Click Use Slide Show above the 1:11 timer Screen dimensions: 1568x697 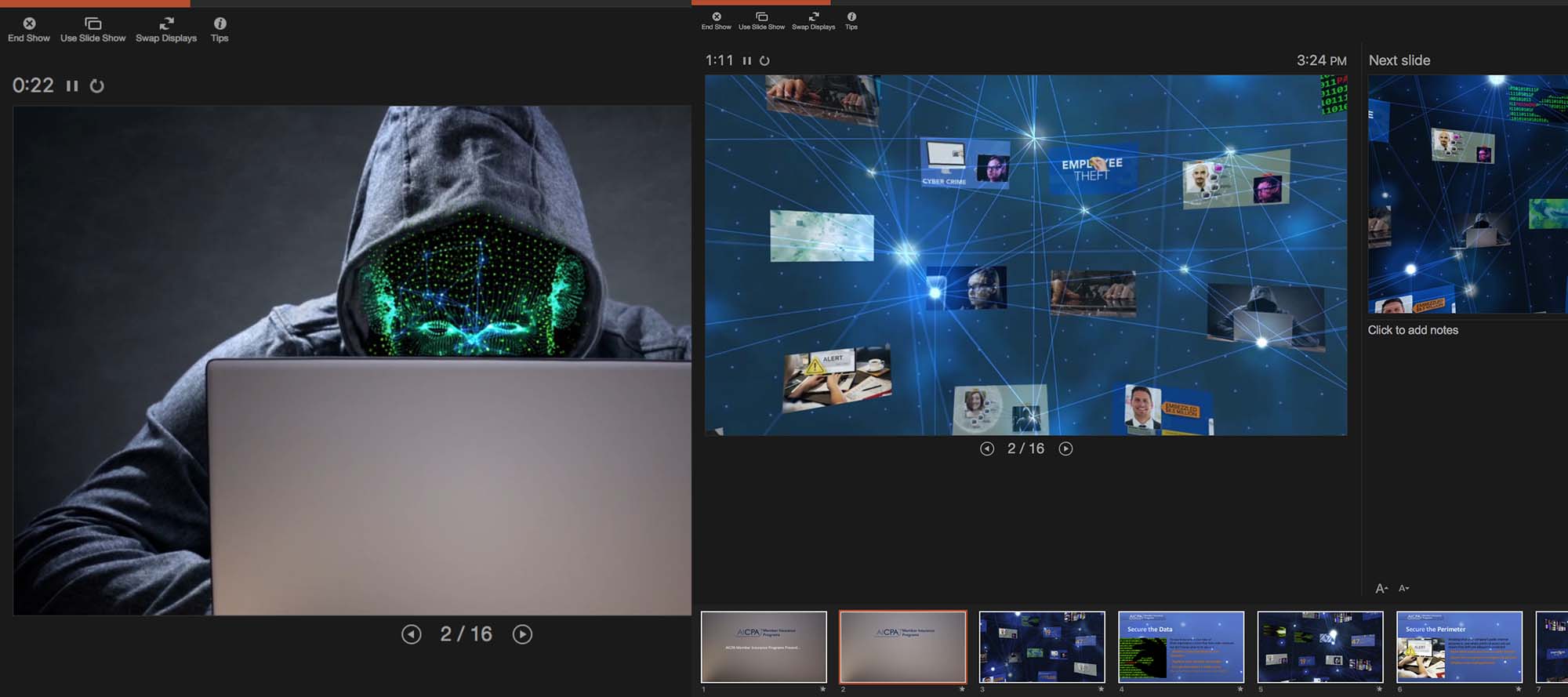tap(761, 21)
